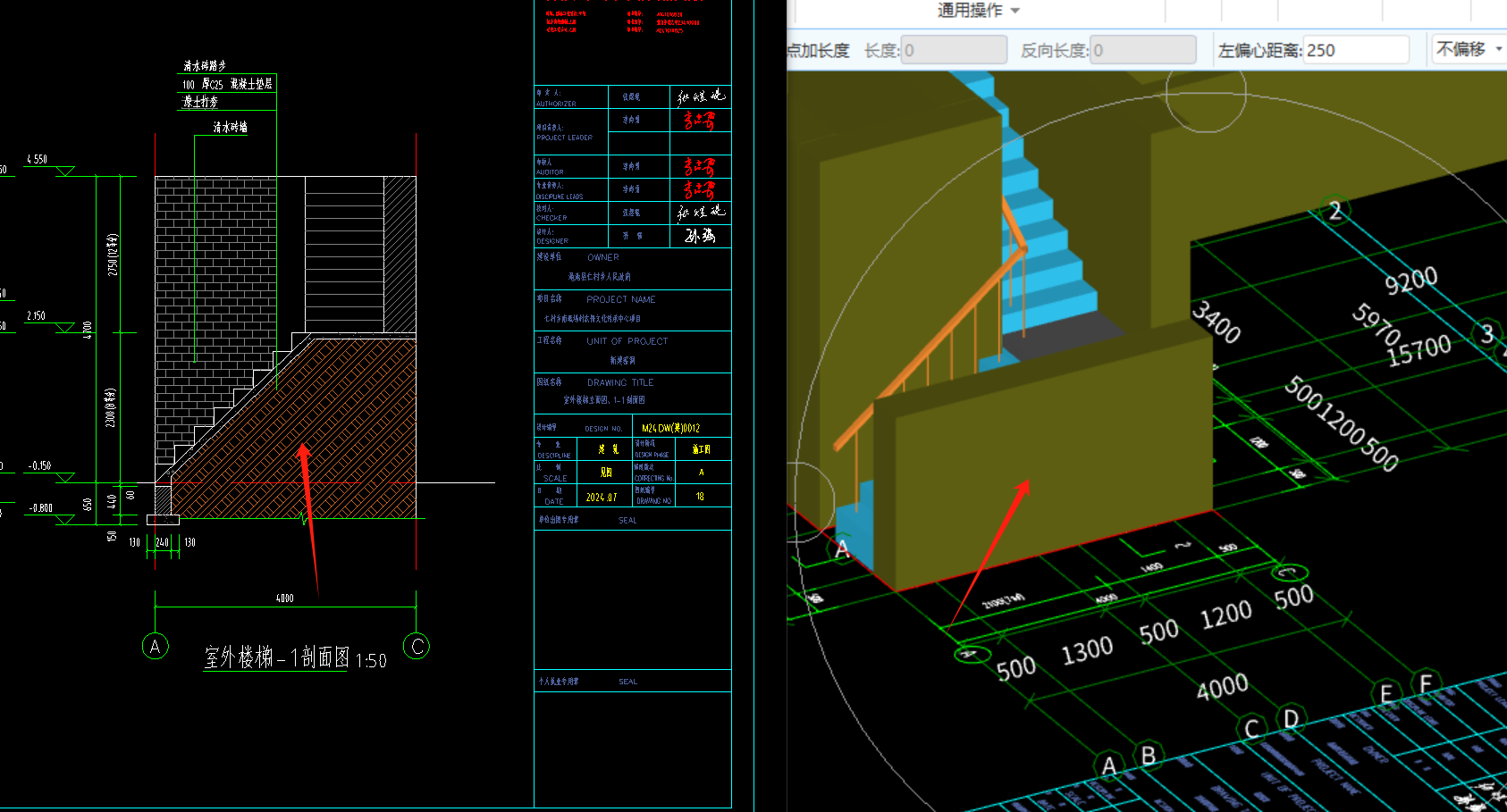Click the AUTHORIZER label in title block
Image resolution: width=1507 pixels, height=812 pixels.
(x=556, y=104)
